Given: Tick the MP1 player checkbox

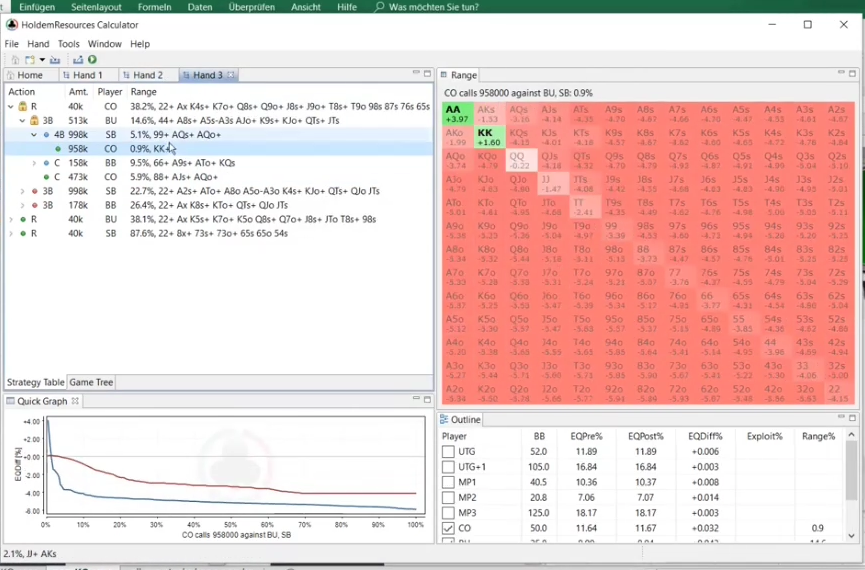Looking at the screenshot, I should (x=448, y=482).
